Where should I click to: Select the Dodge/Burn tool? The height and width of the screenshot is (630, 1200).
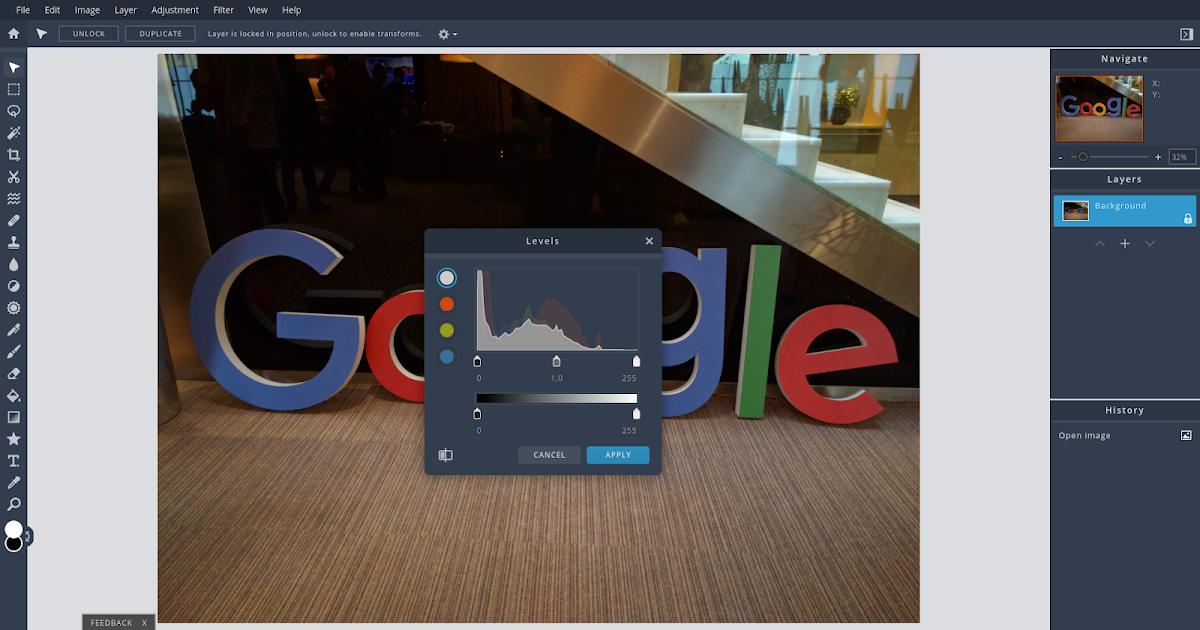pos(14,286)
